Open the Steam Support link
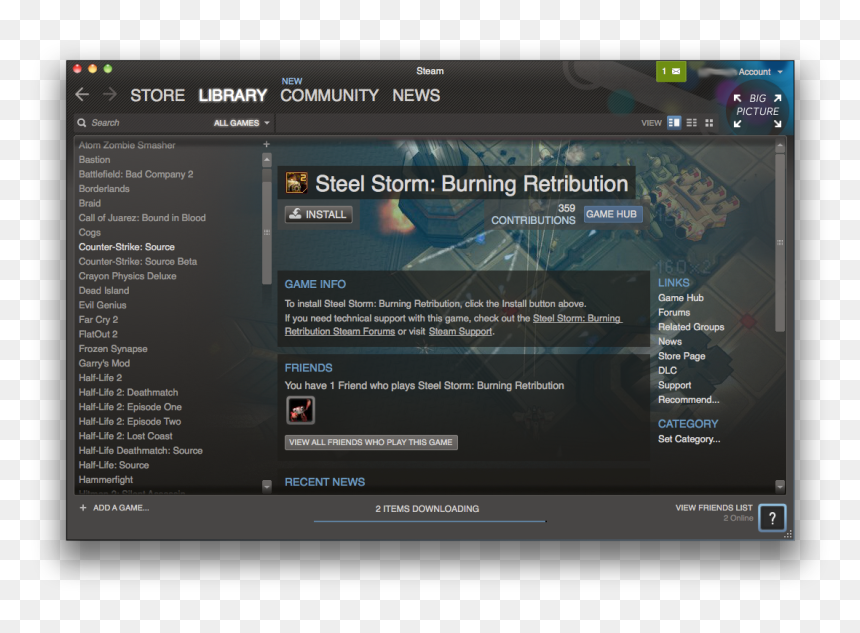This screenshot has width=860, height=633. click(x=460, y=331)
